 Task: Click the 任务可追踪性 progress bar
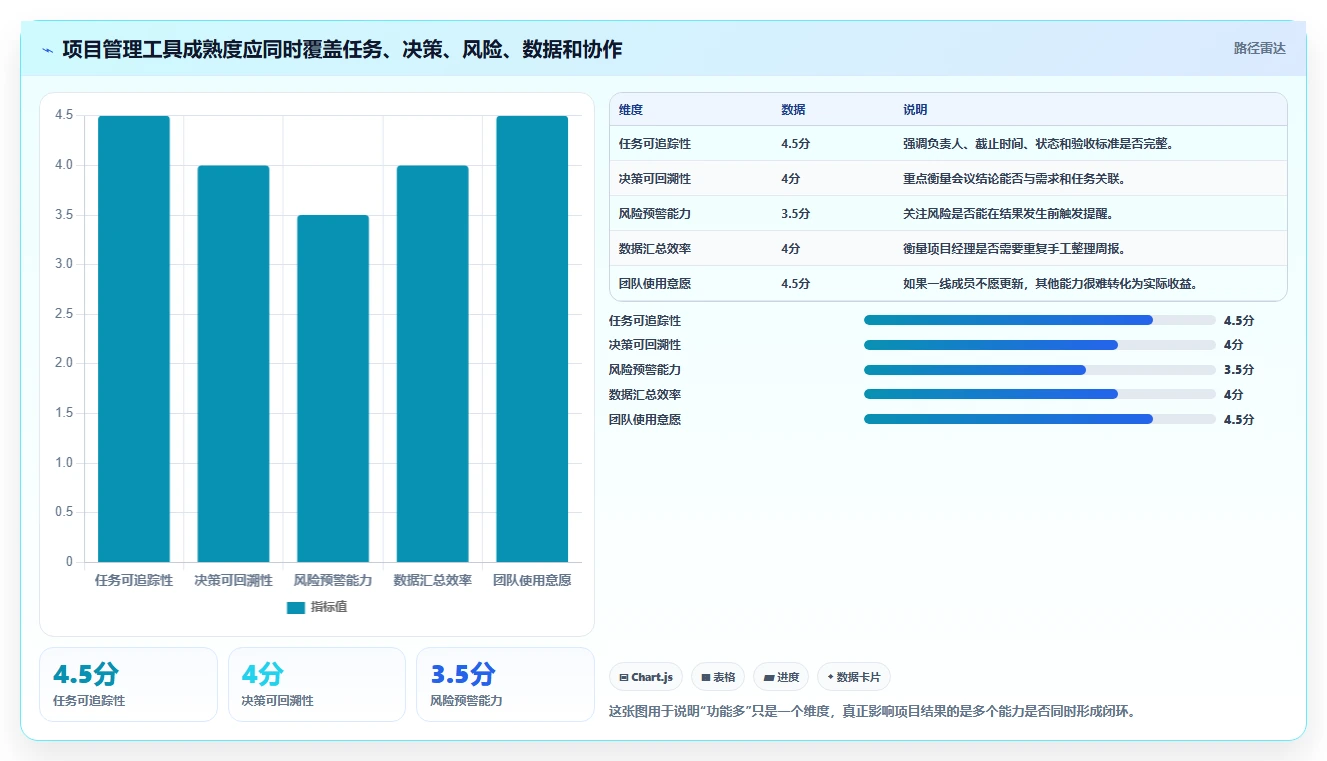coord(1040,320)
